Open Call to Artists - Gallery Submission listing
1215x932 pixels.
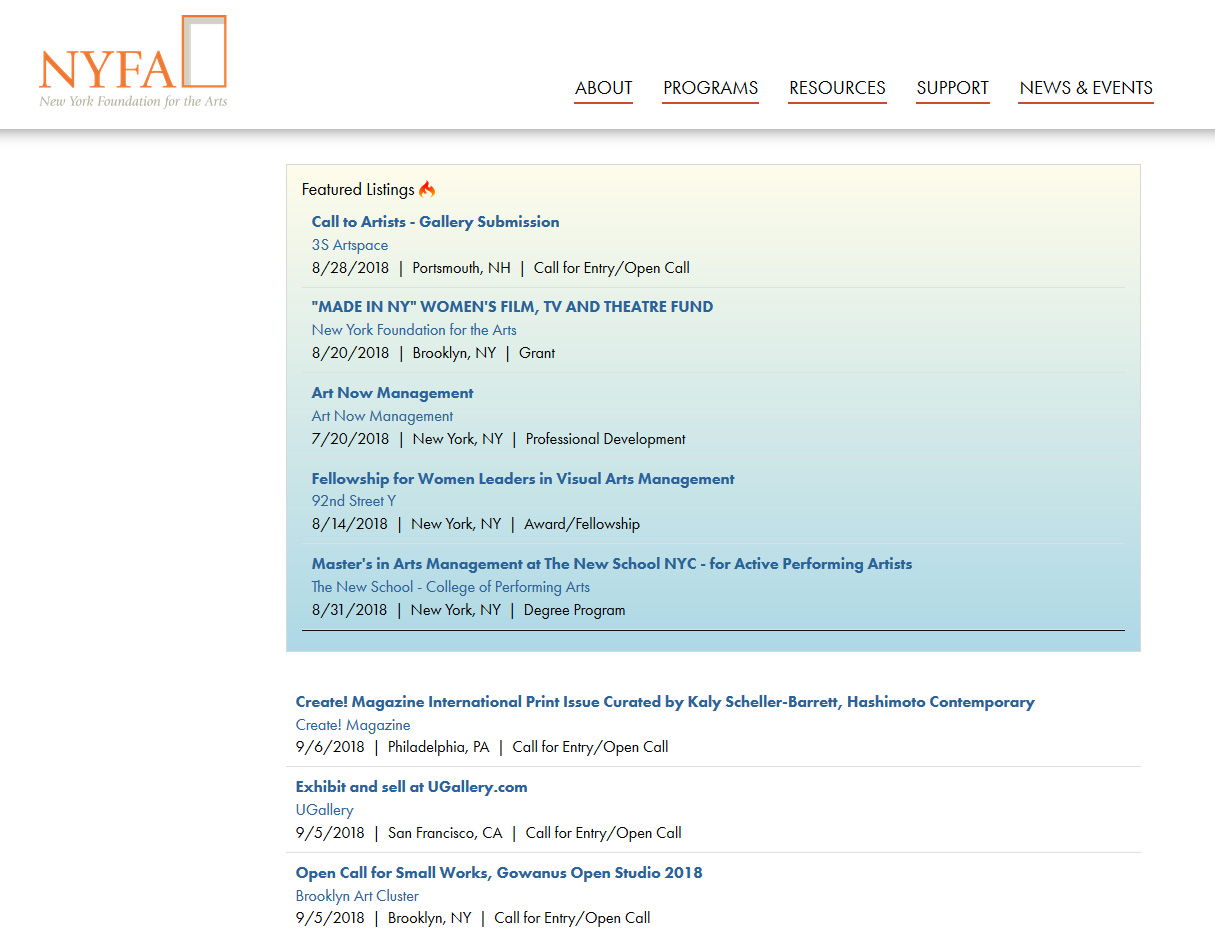pos(435,222)
